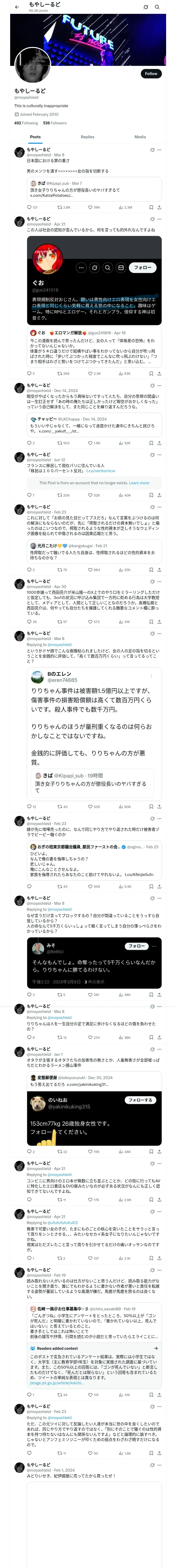Open the 536 Followers list

54,123
